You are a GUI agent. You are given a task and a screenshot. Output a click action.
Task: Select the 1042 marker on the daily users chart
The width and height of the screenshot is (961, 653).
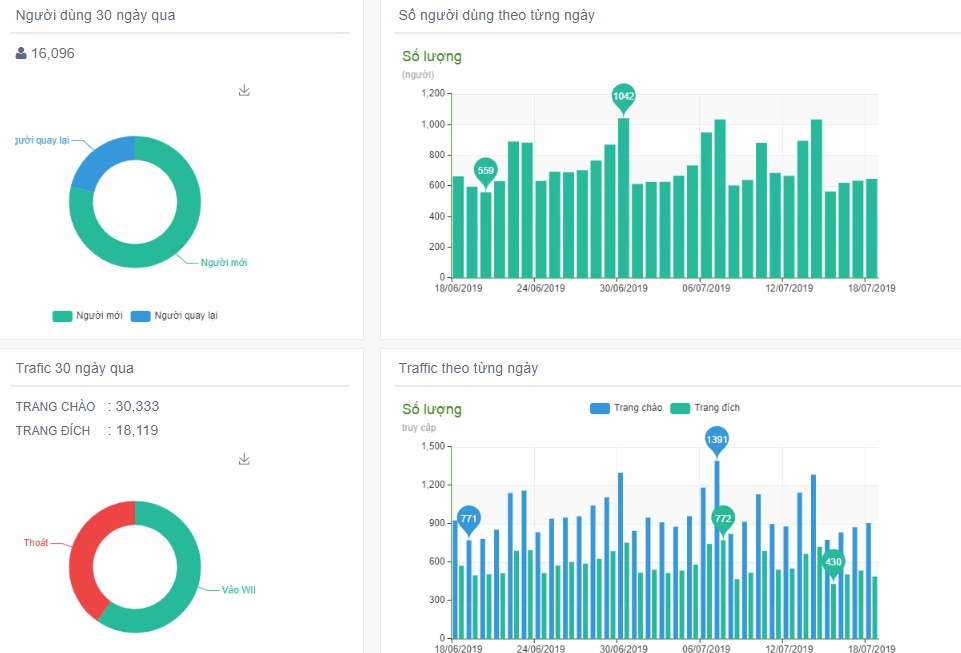pyautogui.click(x=621, y=95)
